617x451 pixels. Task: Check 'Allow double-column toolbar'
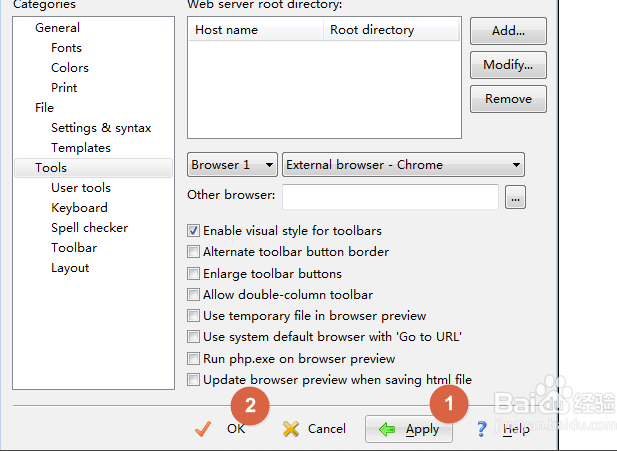coord(194,295)
